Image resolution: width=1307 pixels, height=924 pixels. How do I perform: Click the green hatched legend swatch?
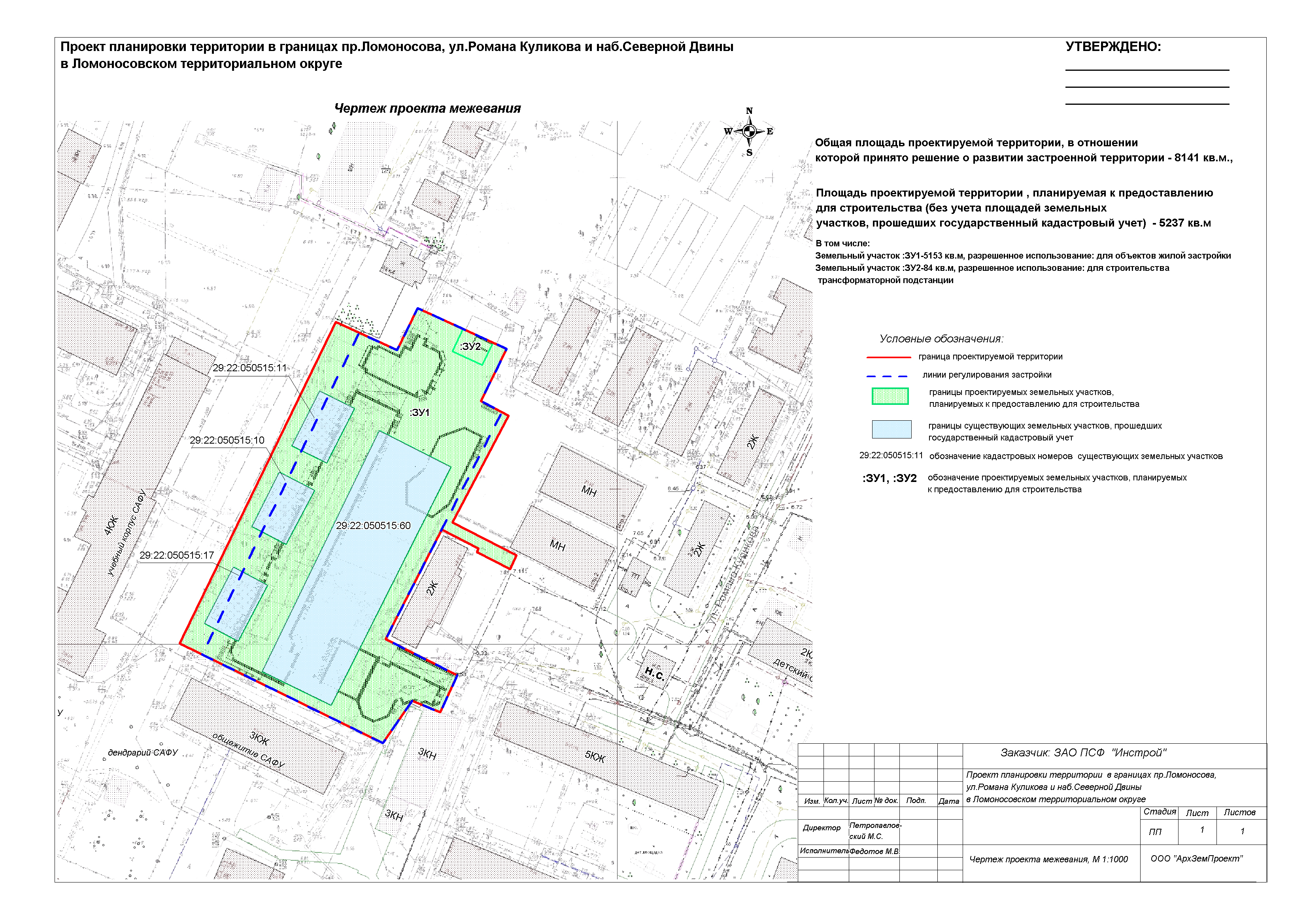[890, 396]
